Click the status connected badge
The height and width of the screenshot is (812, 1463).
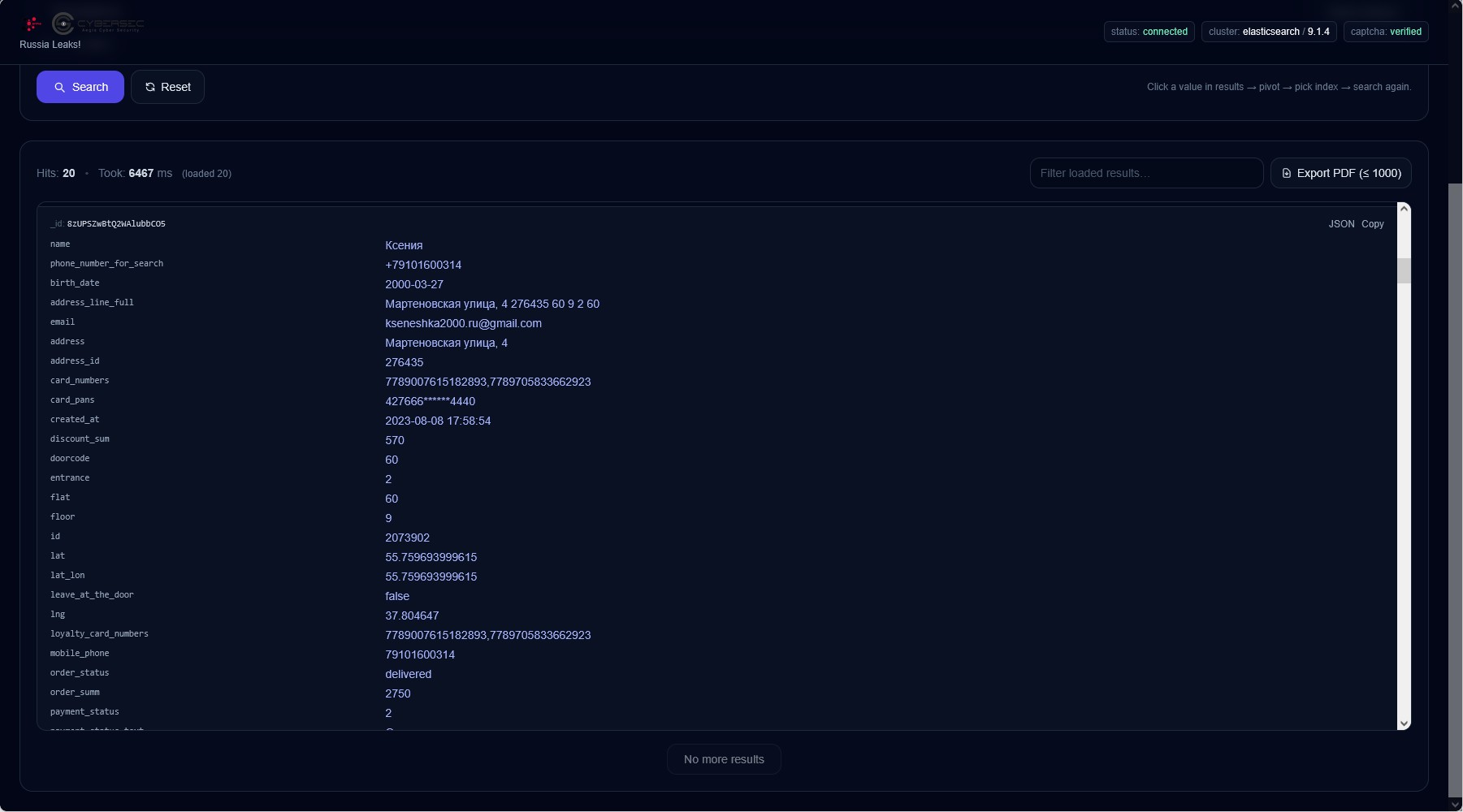pyautogui.click(x=1149, y=32)
